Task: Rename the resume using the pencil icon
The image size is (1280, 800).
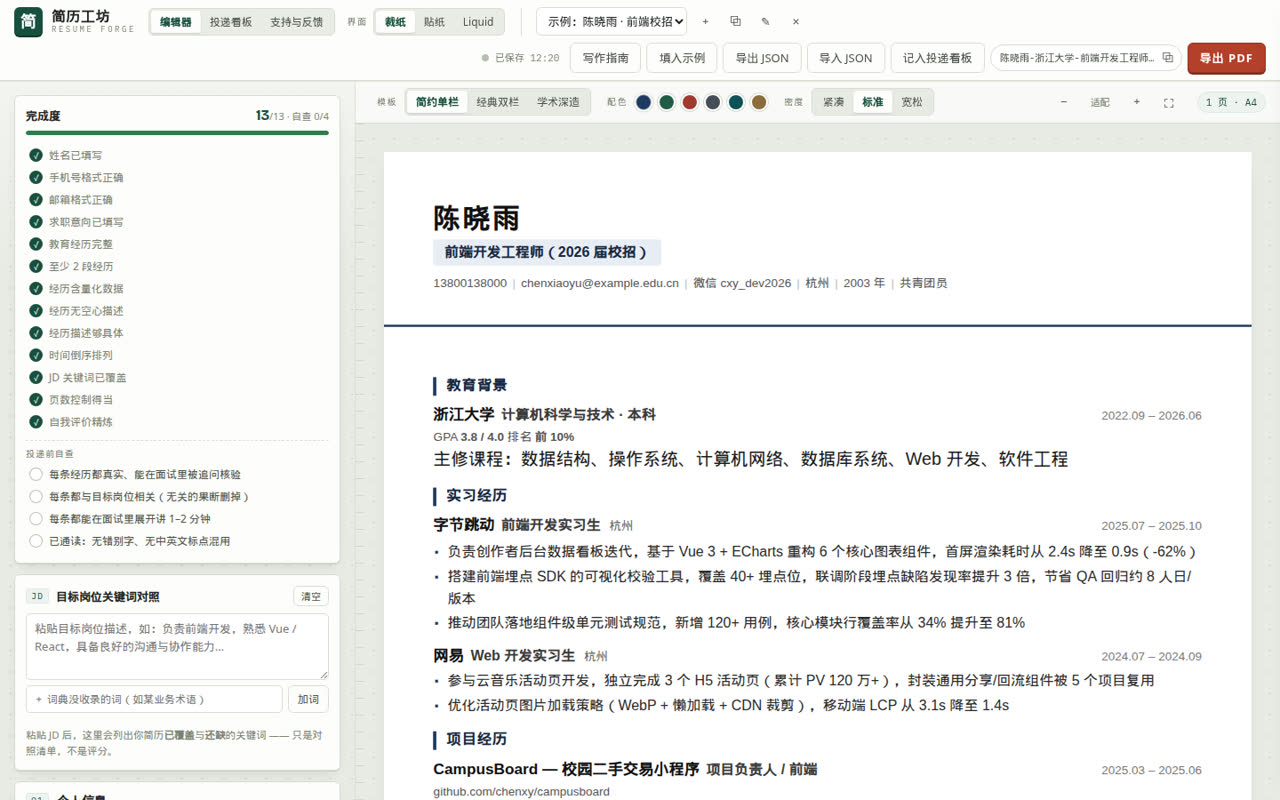Action: 765,22
